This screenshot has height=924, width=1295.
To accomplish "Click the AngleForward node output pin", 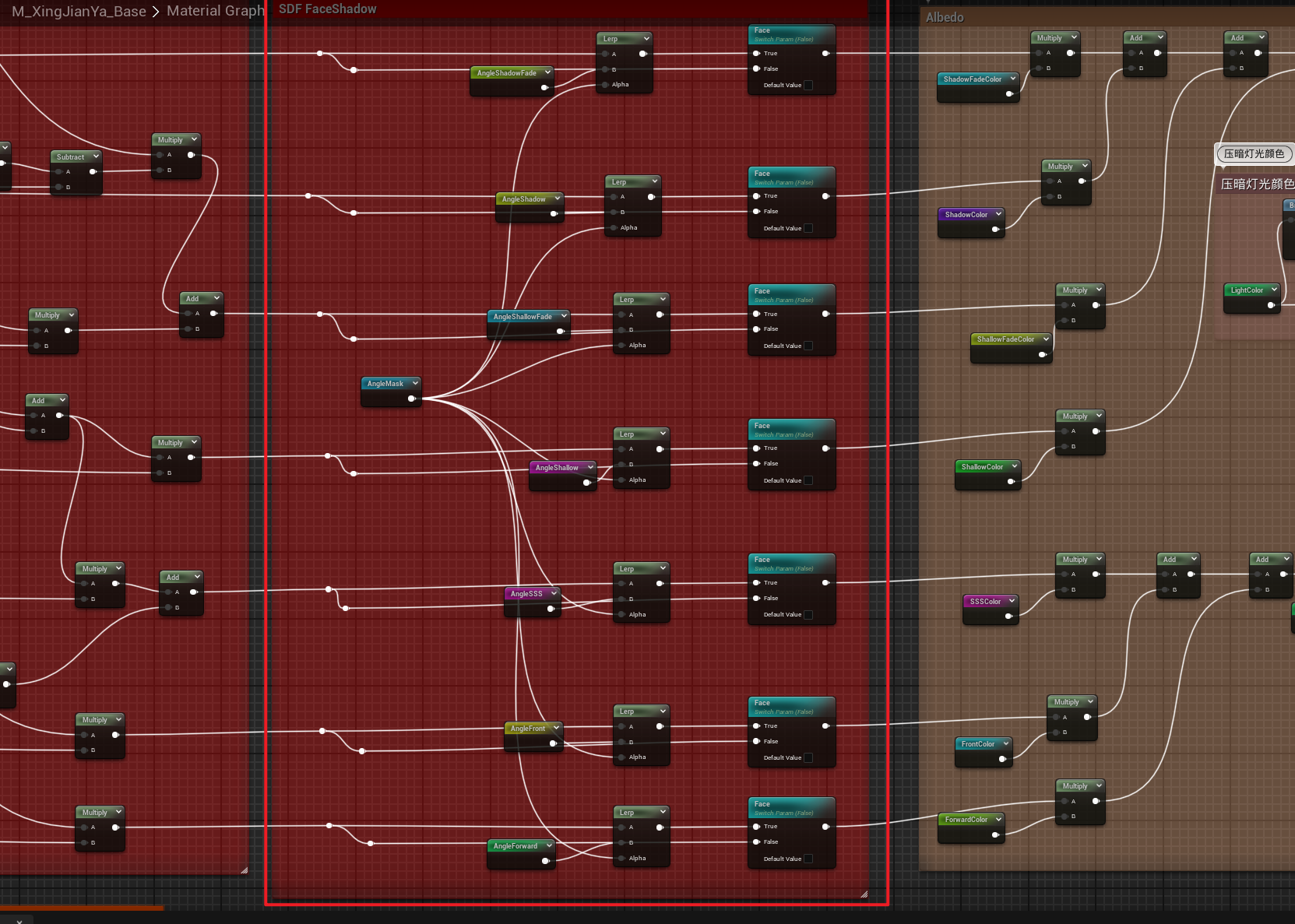I will (x=545, y=861).
